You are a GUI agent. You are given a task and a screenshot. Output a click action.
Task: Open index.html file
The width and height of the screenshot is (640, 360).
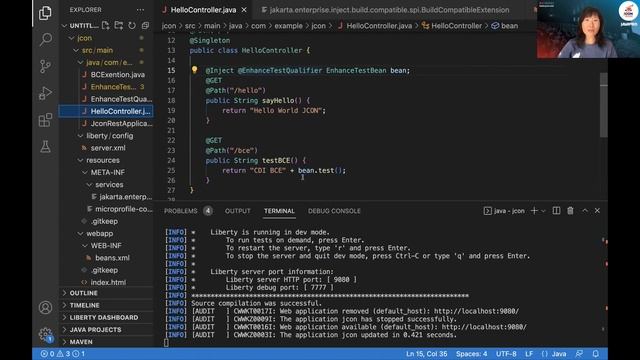coord(108,282)
